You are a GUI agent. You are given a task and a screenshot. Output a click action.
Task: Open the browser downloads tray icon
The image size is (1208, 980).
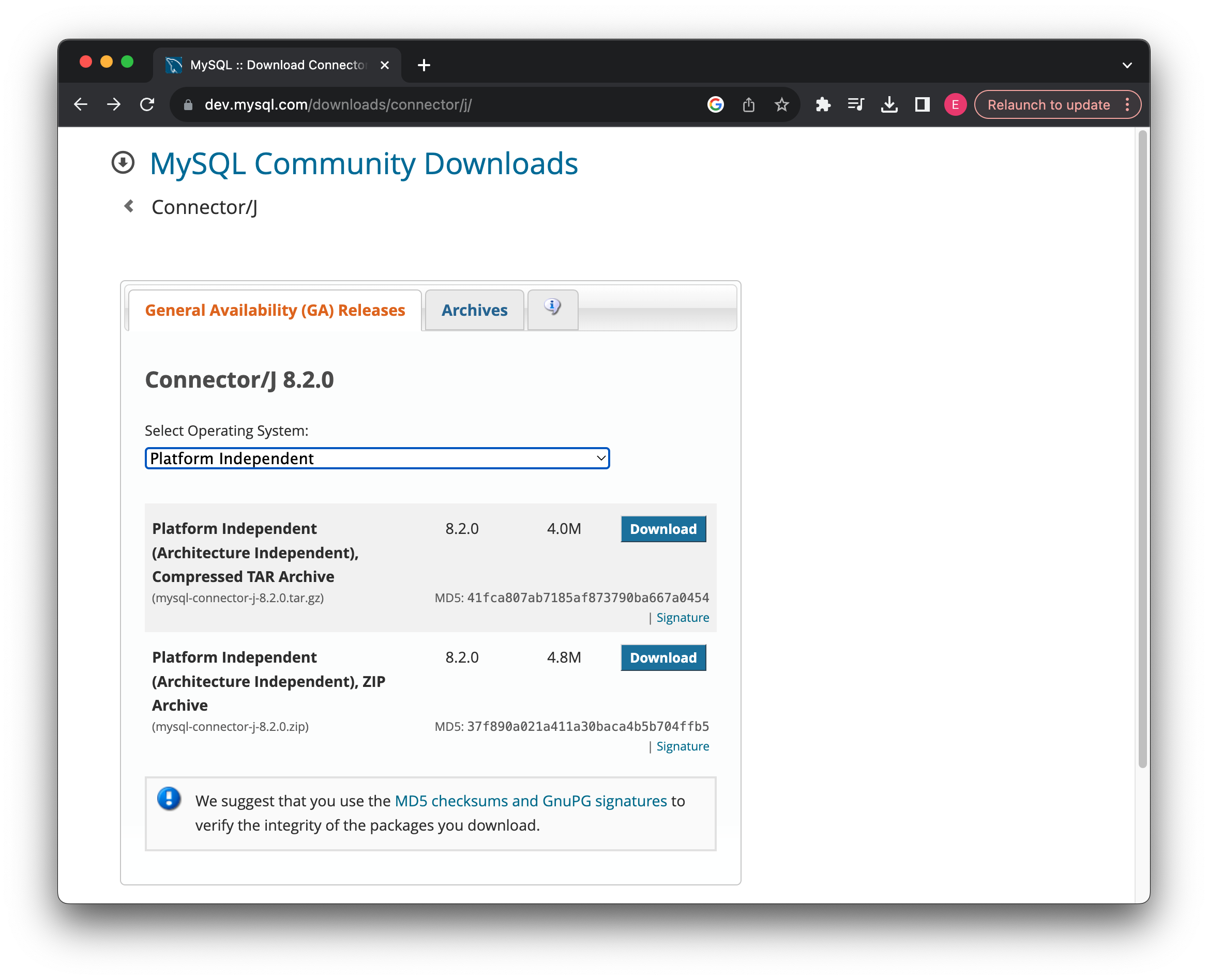click(889, 104)
